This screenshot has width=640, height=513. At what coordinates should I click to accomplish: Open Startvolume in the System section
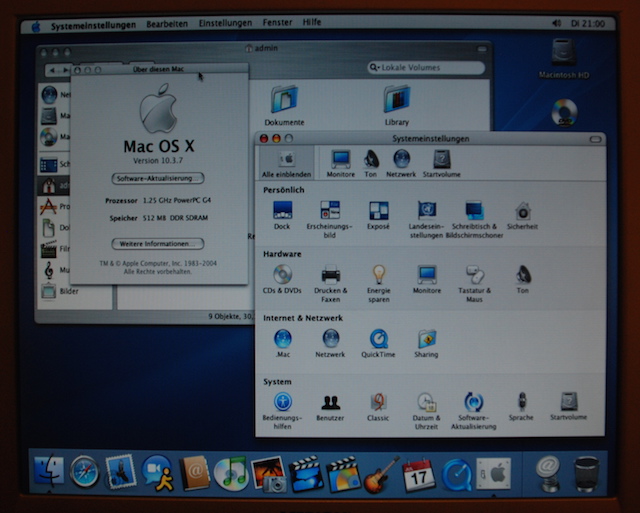coord(569,407)
